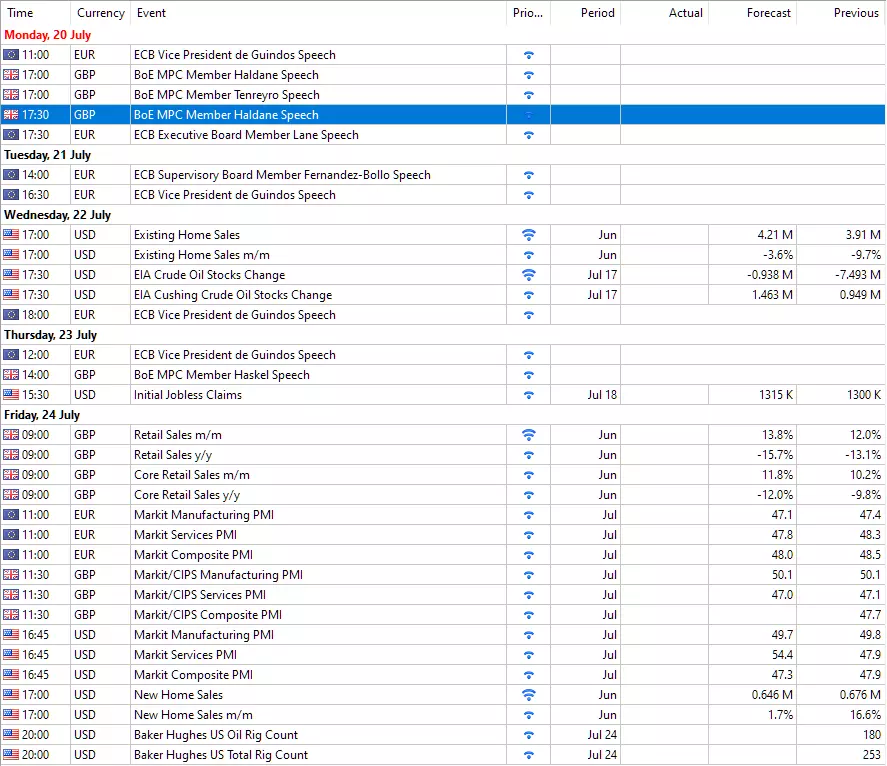Click the Jul 18 period cell
Screen dimensions: 887x766
(x=602, y=395)
